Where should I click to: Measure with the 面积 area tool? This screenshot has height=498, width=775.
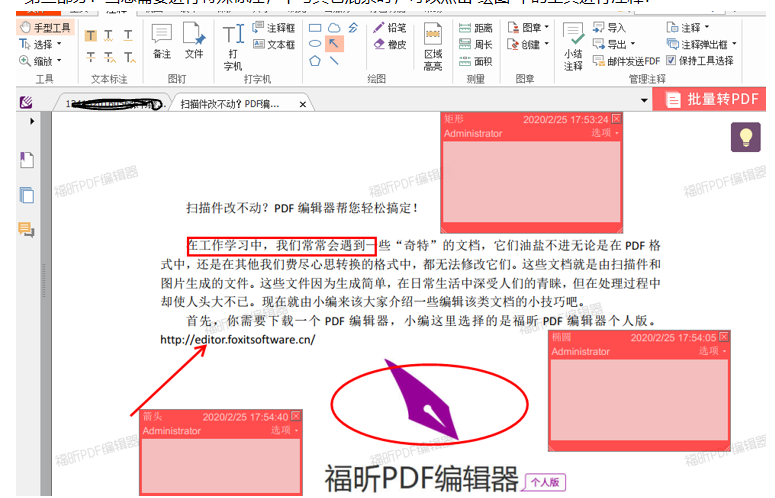tap(475, 61)
